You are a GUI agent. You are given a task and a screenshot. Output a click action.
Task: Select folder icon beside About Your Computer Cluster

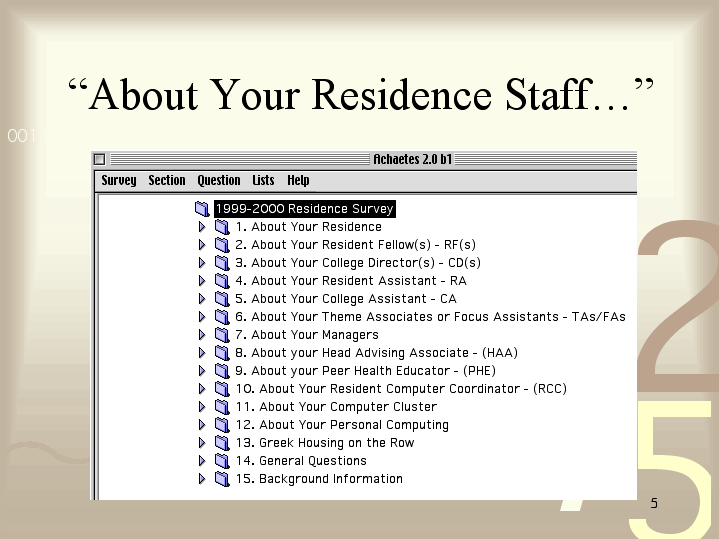[x=222, y=406]
